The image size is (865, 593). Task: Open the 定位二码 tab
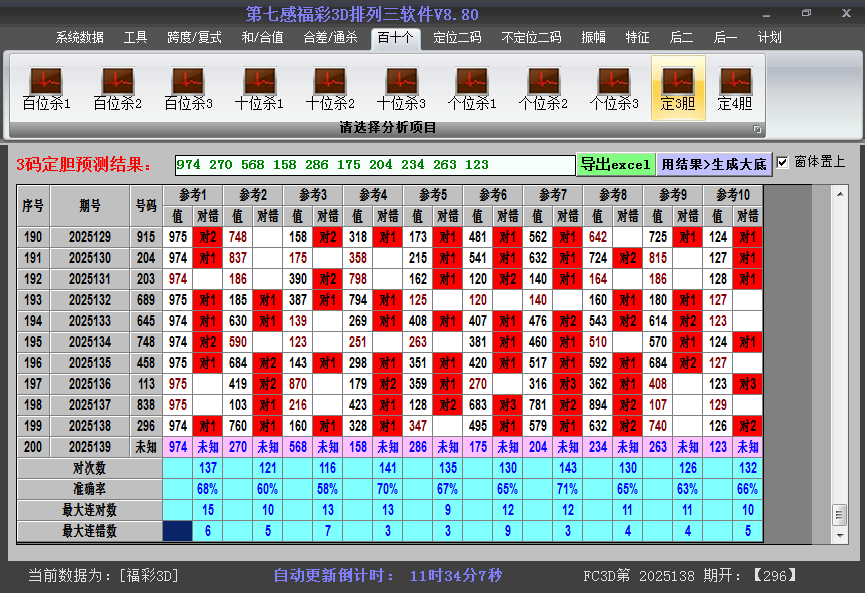click(457, 37)
